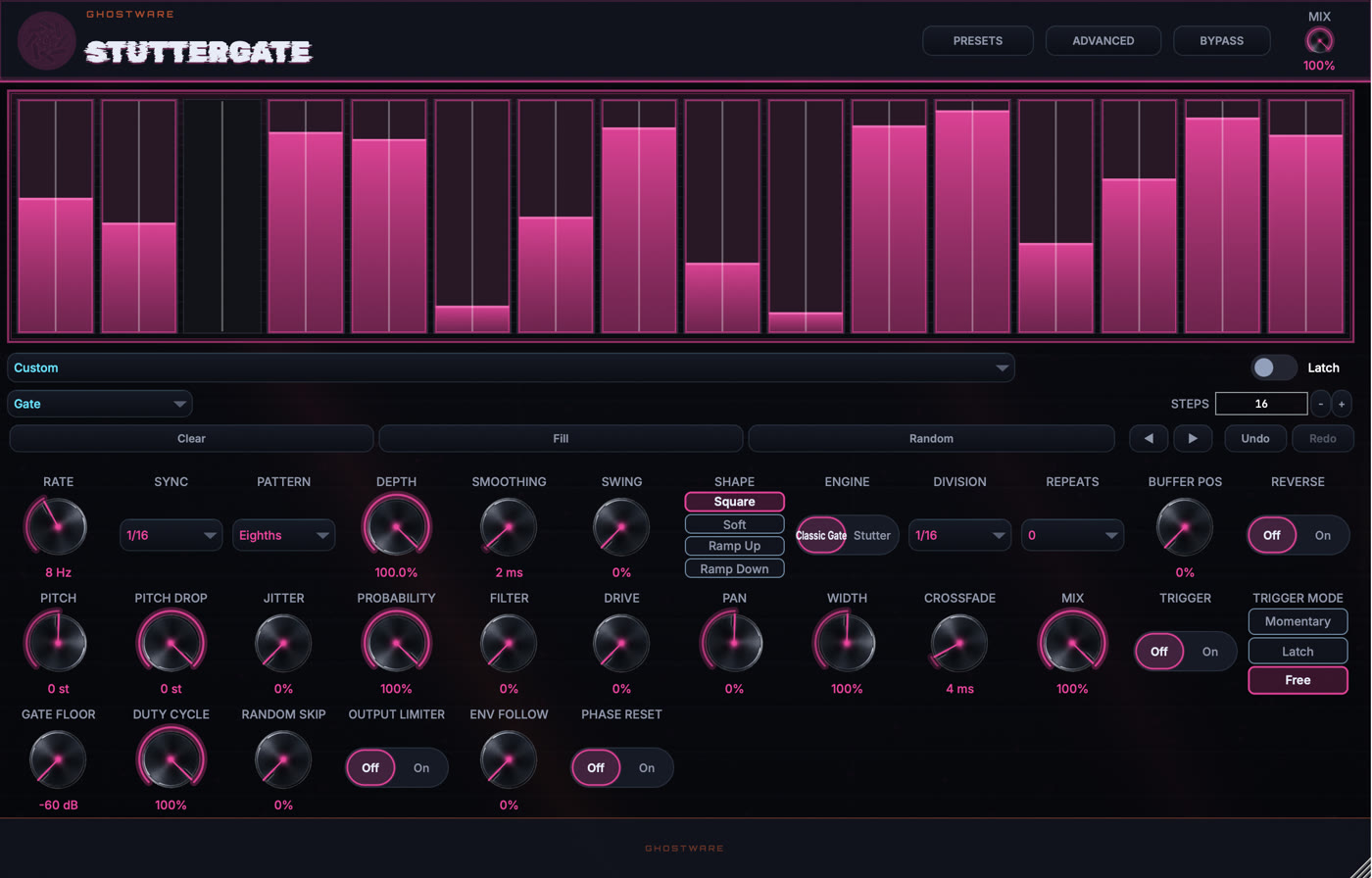The image size is (1372, 878).
Task: Click the Pitch knob
Action: 58,643
